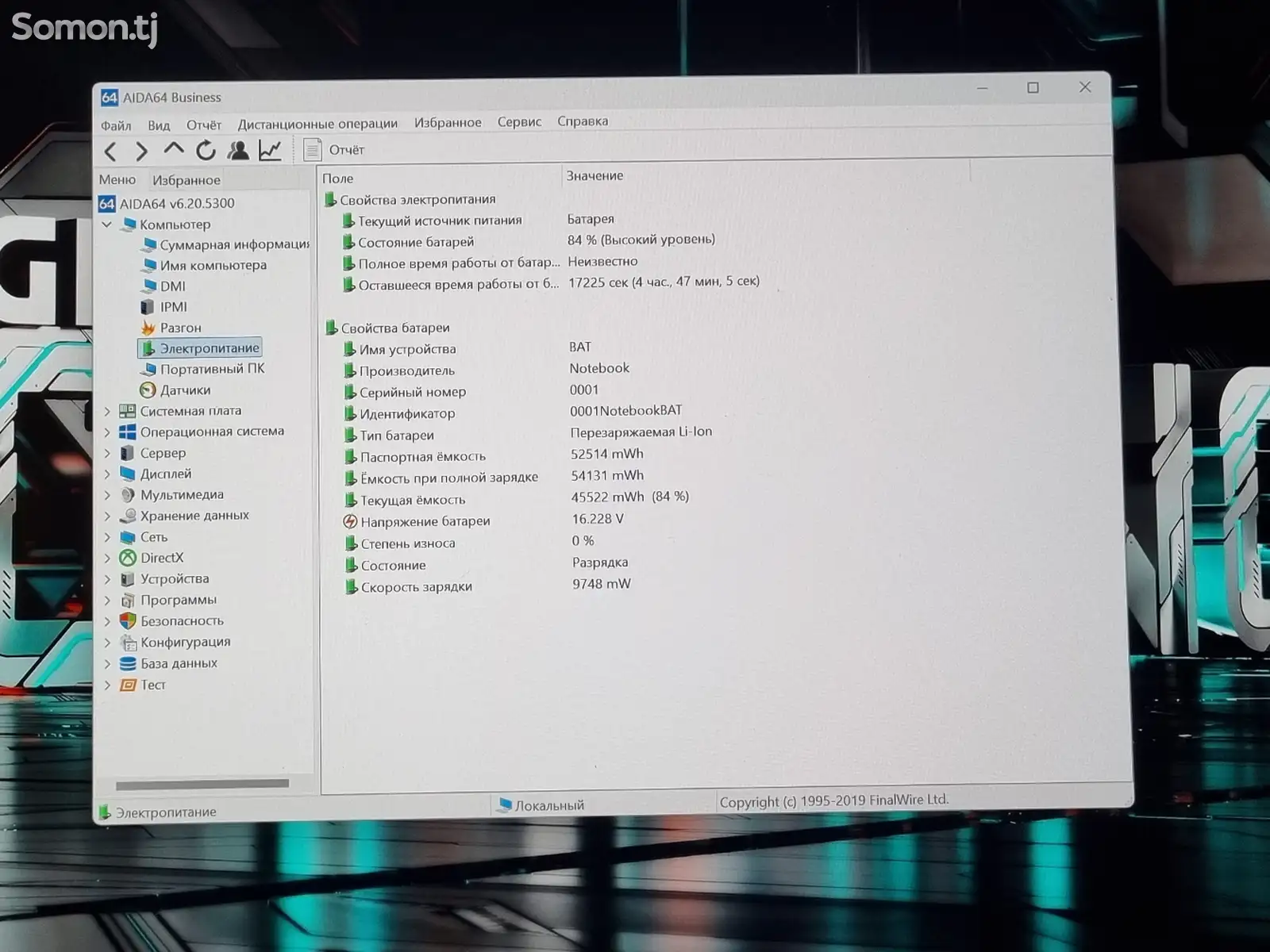The height and width of the screenshot is (952, 1270).
Task: Open Дистанционные операции menu
Action: pyautogui.click(x=317, y=124)
